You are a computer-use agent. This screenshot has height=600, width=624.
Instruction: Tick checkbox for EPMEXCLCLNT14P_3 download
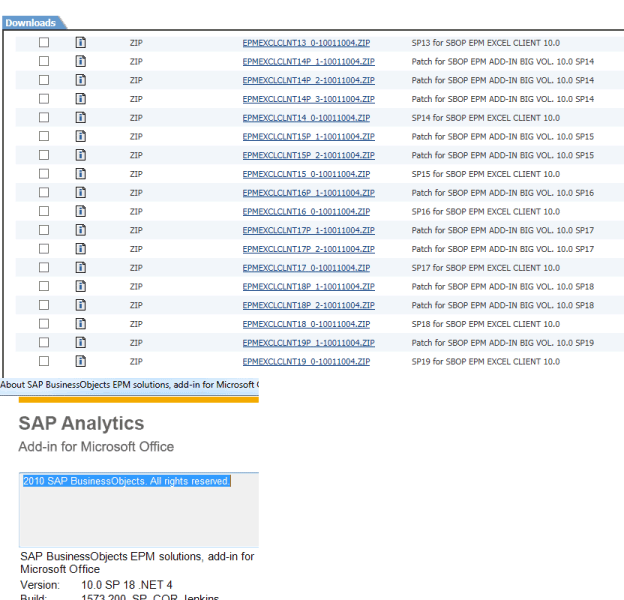coord(44,99)
